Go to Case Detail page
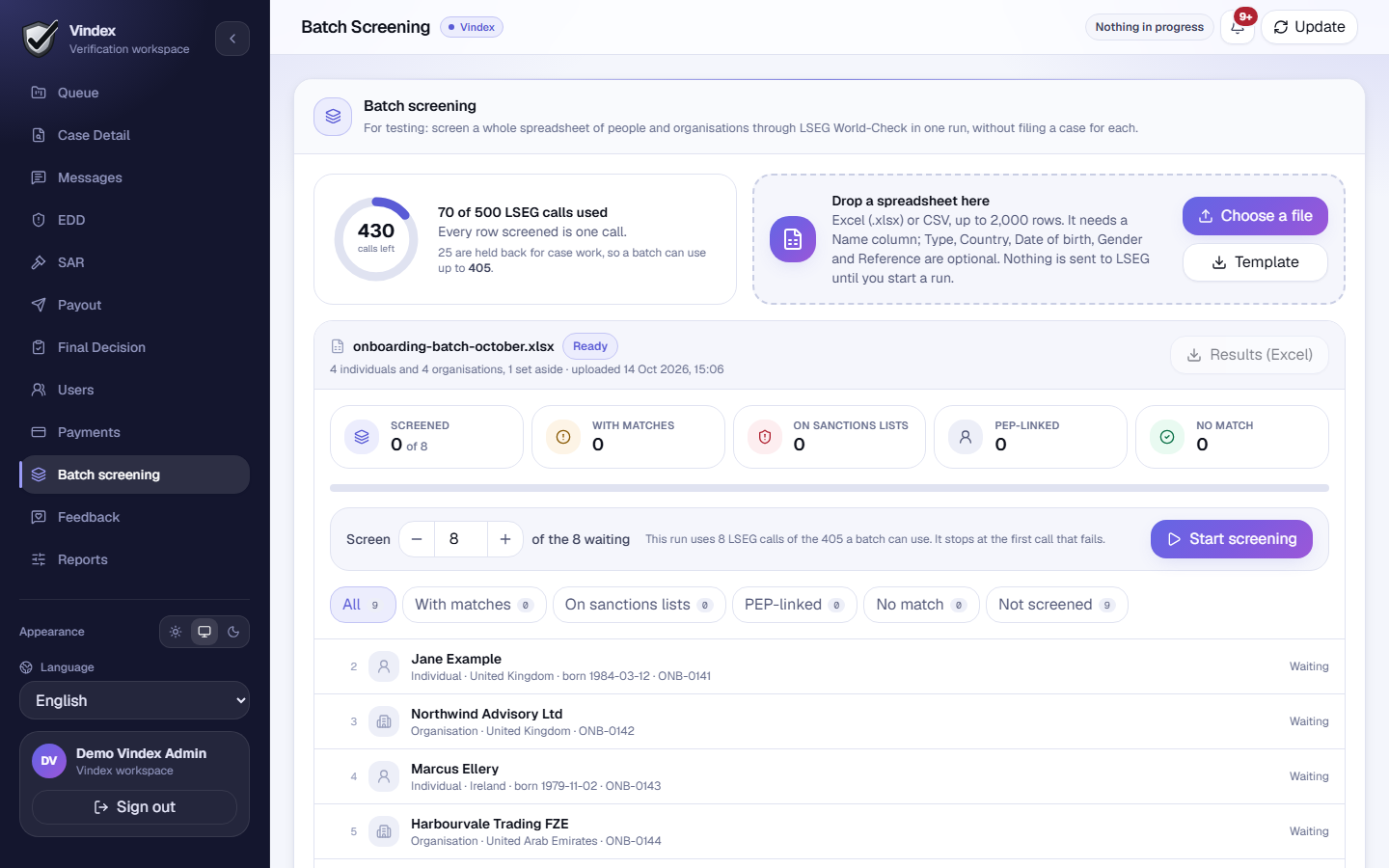 click(x=134, y=135)
